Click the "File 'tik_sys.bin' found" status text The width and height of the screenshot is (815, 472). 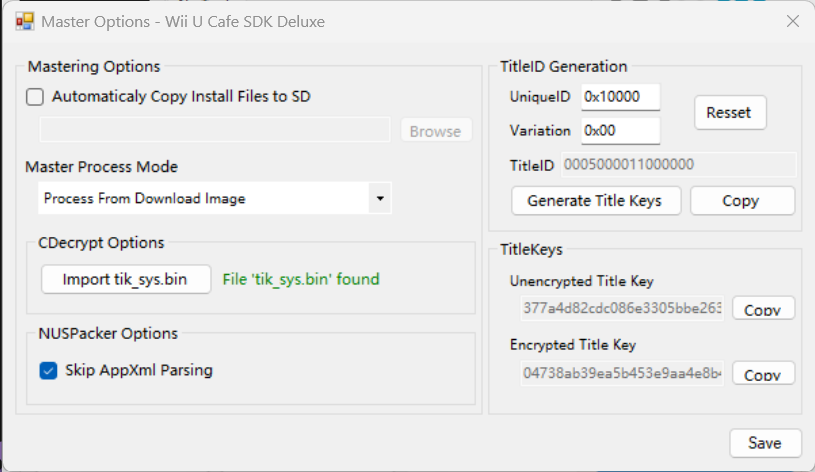pyautogui.click(x=301, y=280)
